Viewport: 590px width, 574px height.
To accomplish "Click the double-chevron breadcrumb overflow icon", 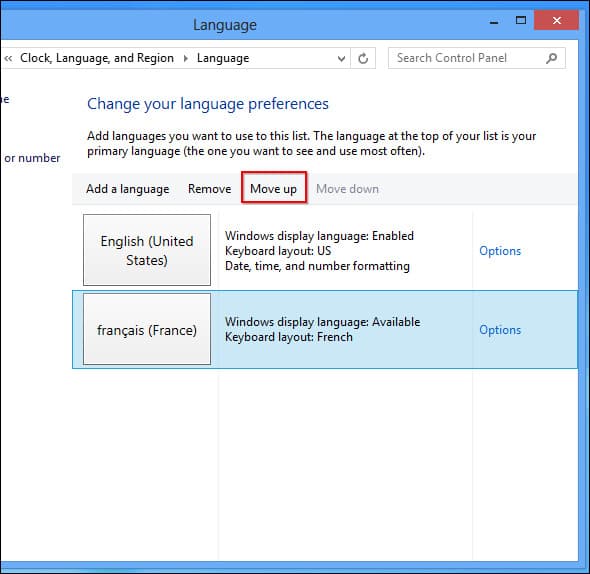I will 8,58.
